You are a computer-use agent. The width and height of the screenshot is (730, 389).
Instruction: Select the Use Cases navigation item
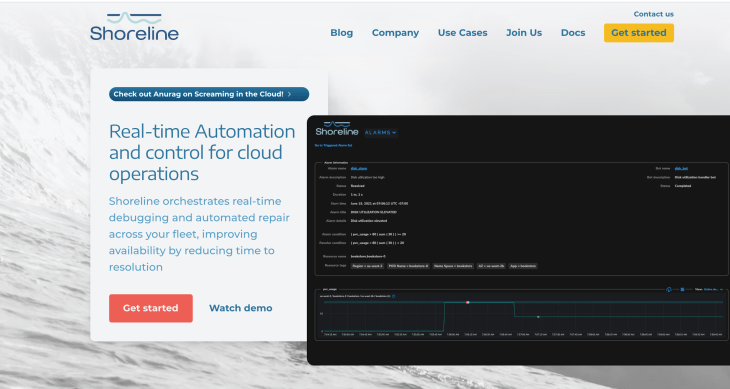tap(462, 33)
